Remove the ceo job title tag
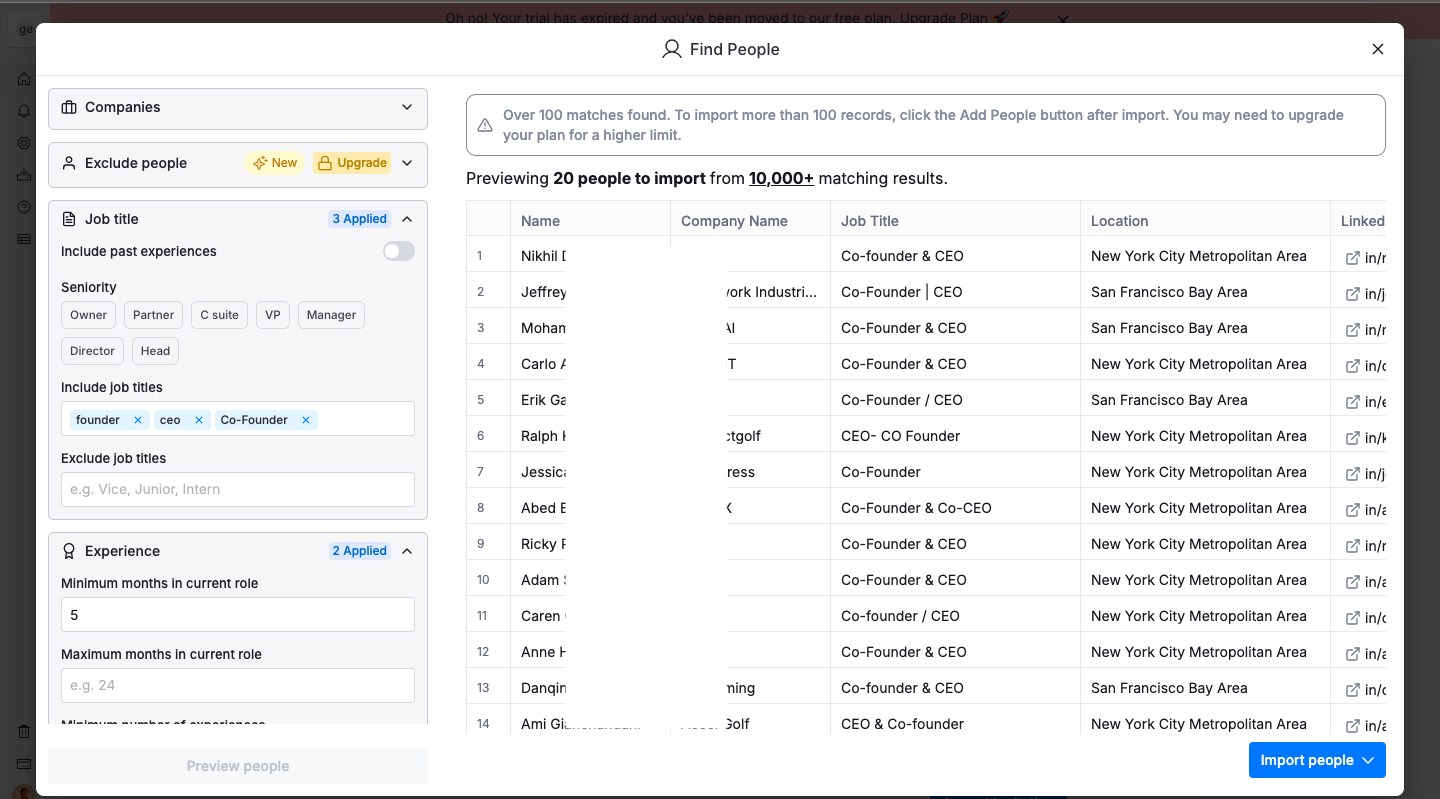The width and height of the screenshot is (1440, 799). (x=199, y=420)
